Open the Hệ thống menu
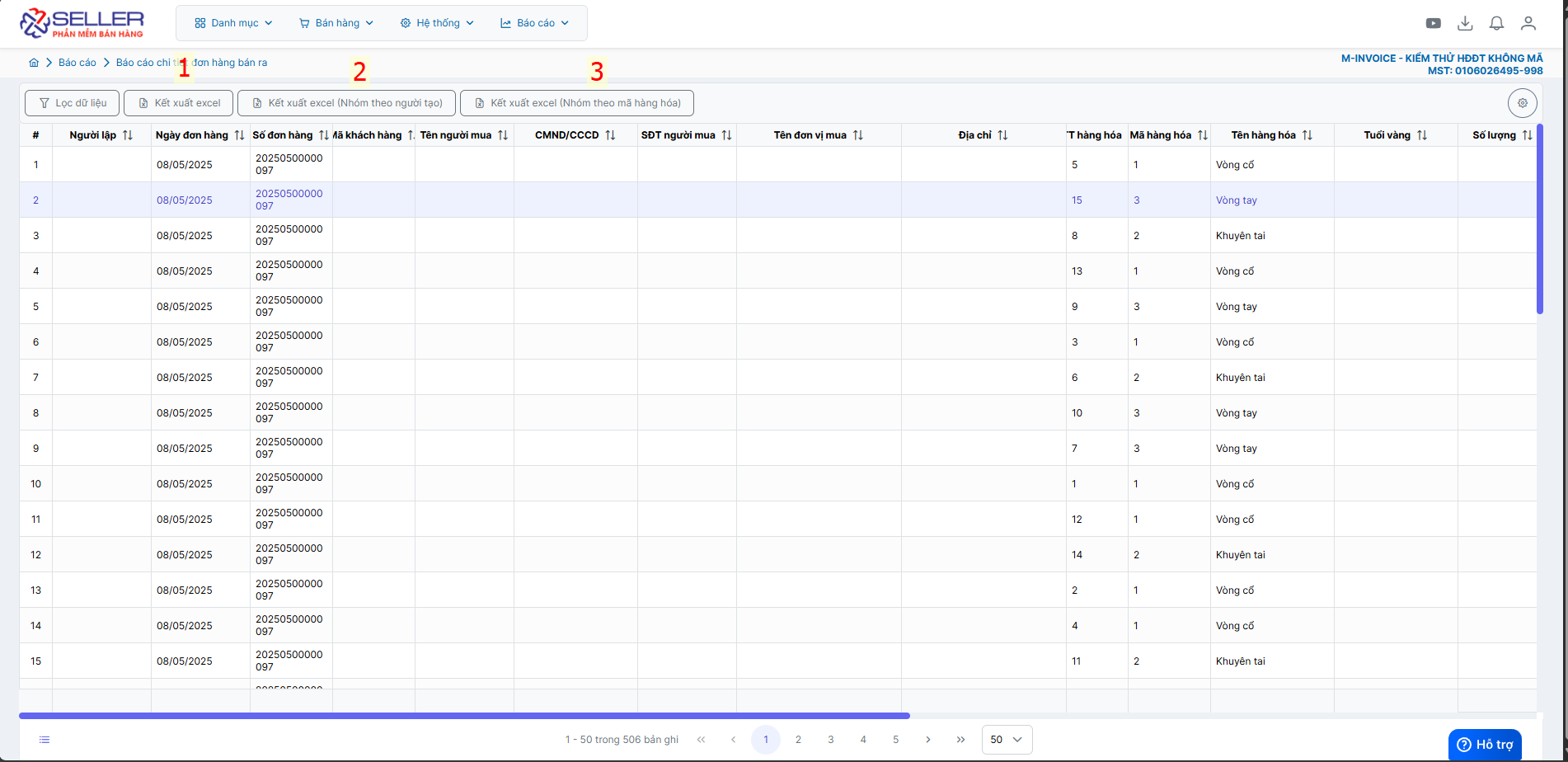Screen dimensions: 1568x762 pyautogui.click(x=437, y=23)
